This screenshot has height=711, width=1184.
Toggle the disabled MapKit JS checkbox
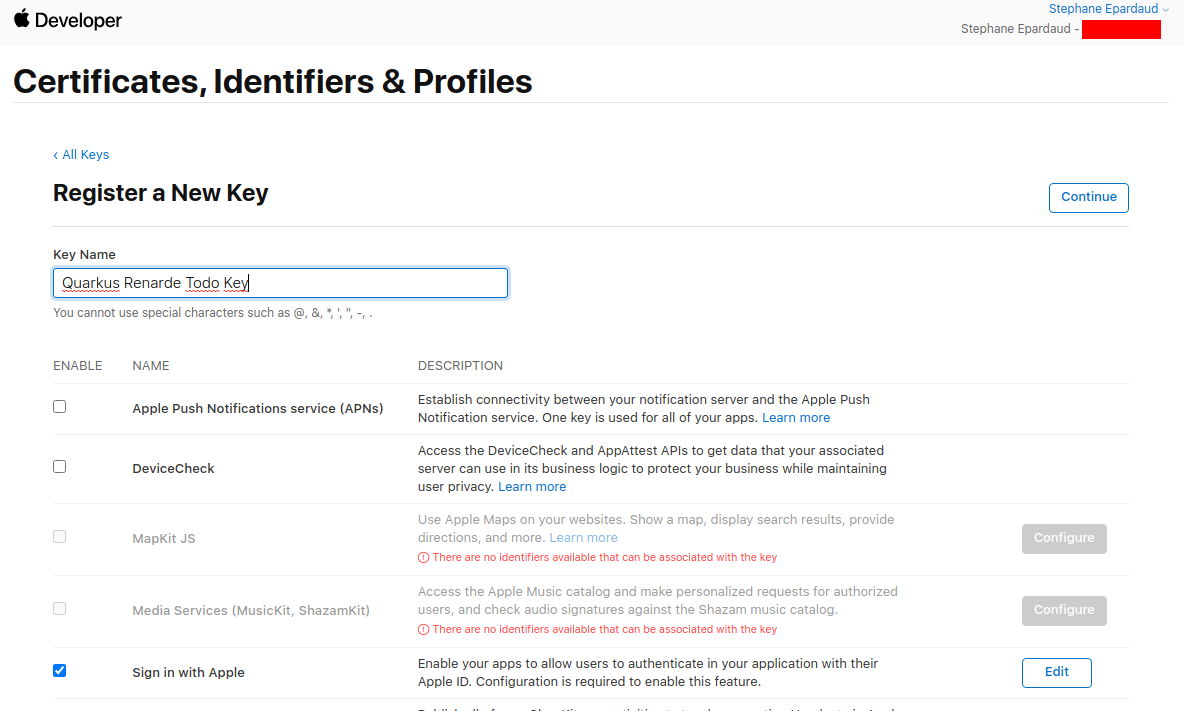coord(60,537)
